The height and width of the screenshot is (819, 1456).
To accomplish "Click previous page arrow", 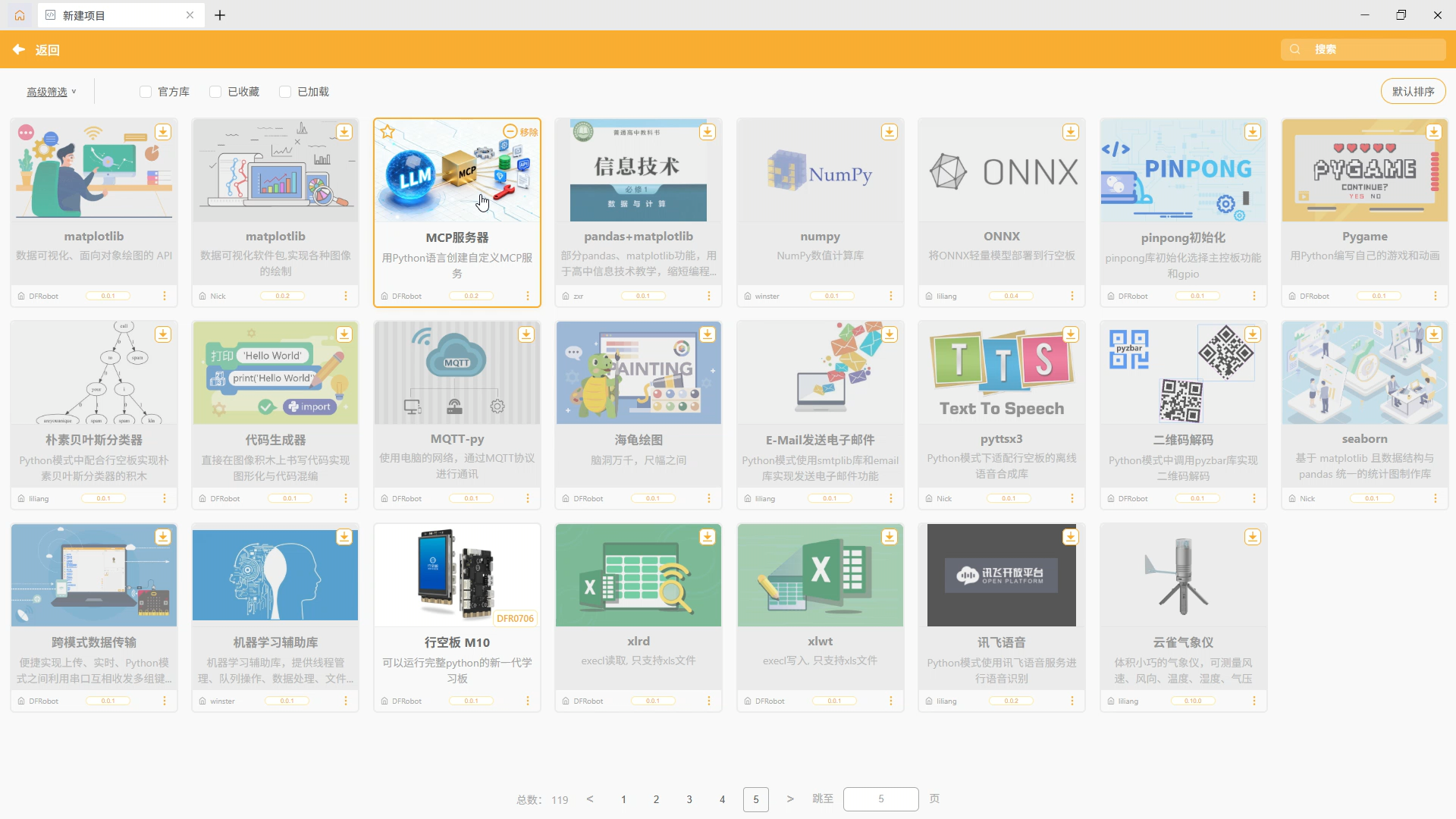I will point(590,799).
